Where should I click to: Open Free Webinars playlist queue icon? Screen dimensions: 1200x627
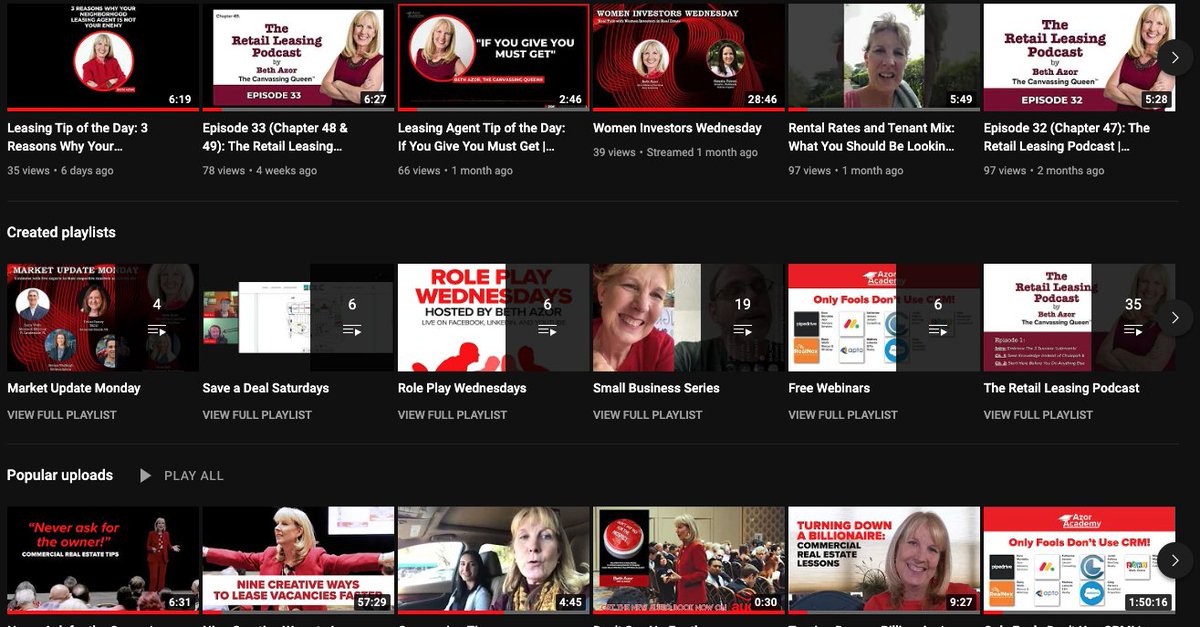938,329
